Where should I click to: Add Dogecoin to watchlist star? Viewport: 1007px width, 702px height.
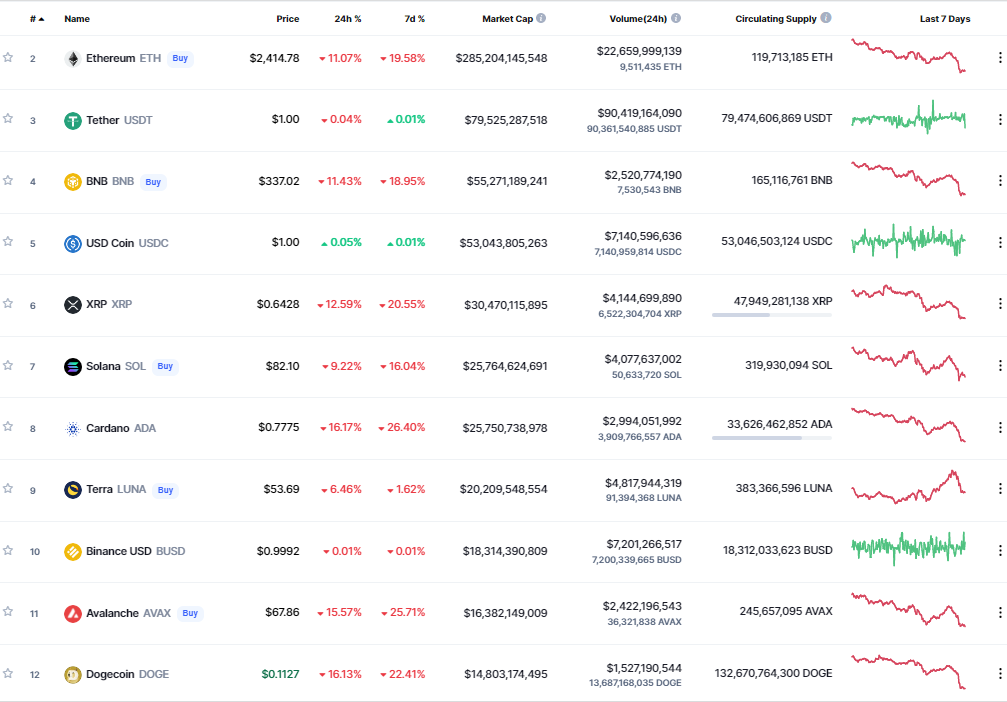click(8, 673)
